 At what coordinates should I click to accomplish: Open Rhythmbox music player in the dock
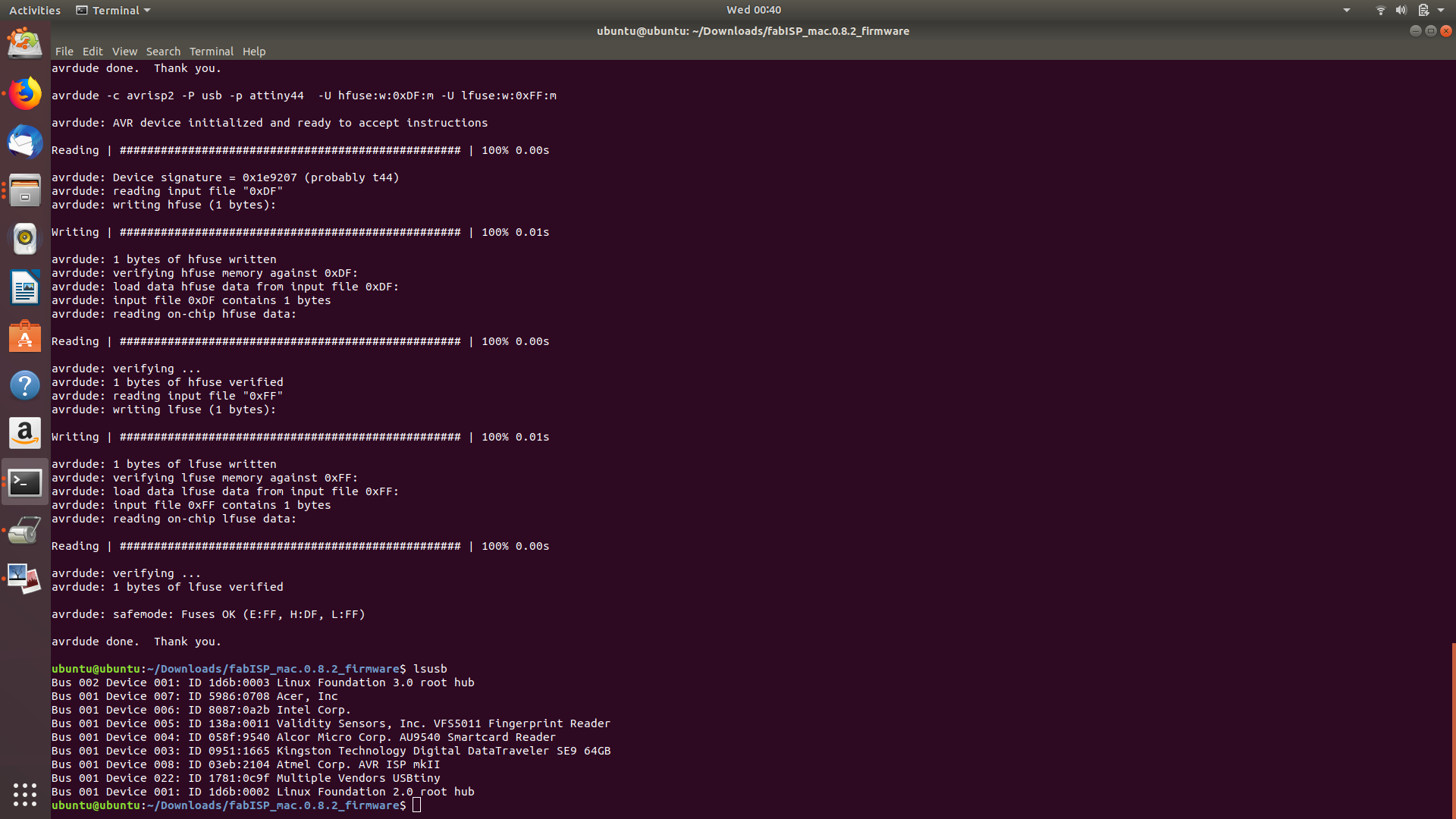pos(25,239)
